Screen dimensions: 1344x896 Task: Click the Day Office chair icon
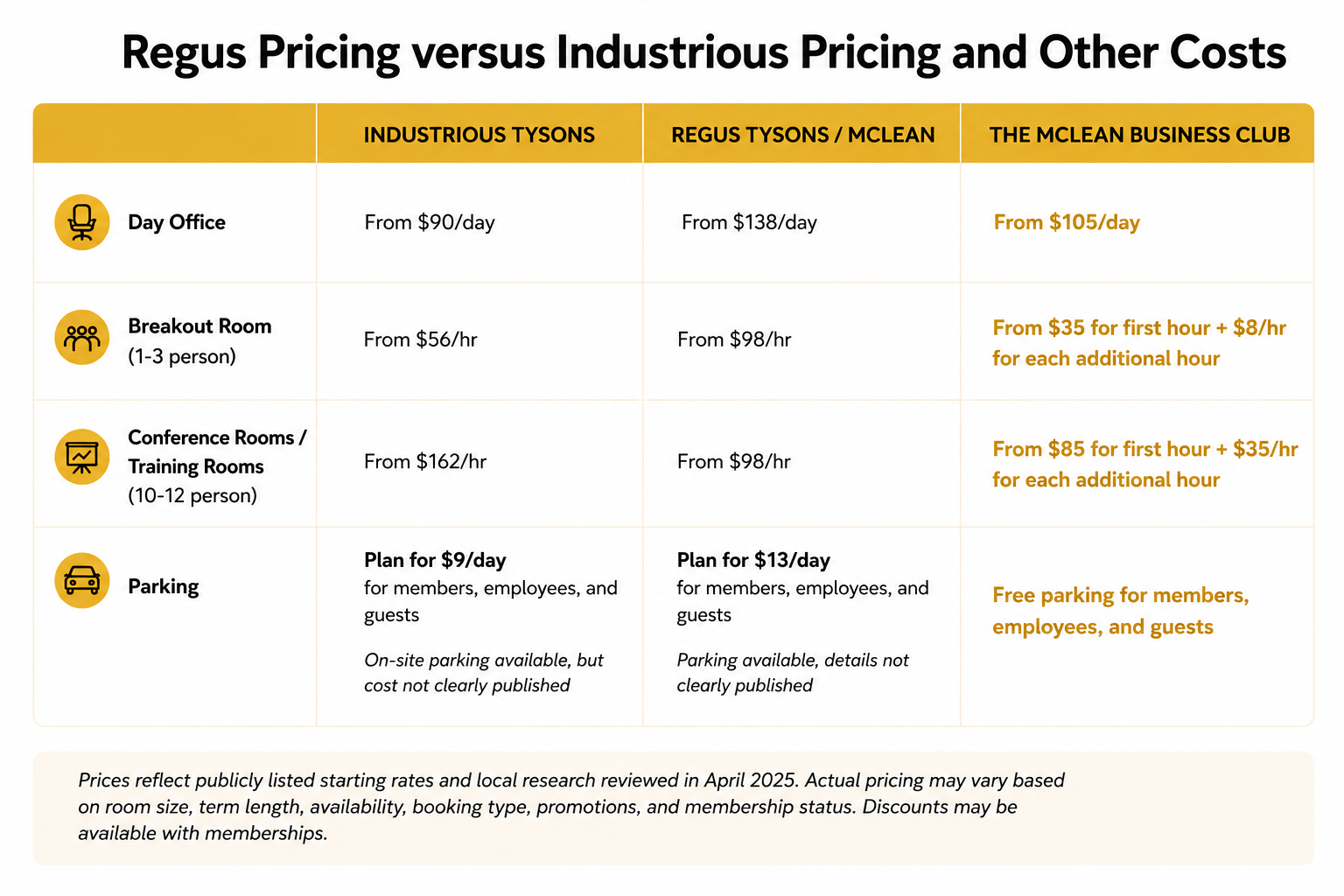pyautogui.click(x=82, y=222)
